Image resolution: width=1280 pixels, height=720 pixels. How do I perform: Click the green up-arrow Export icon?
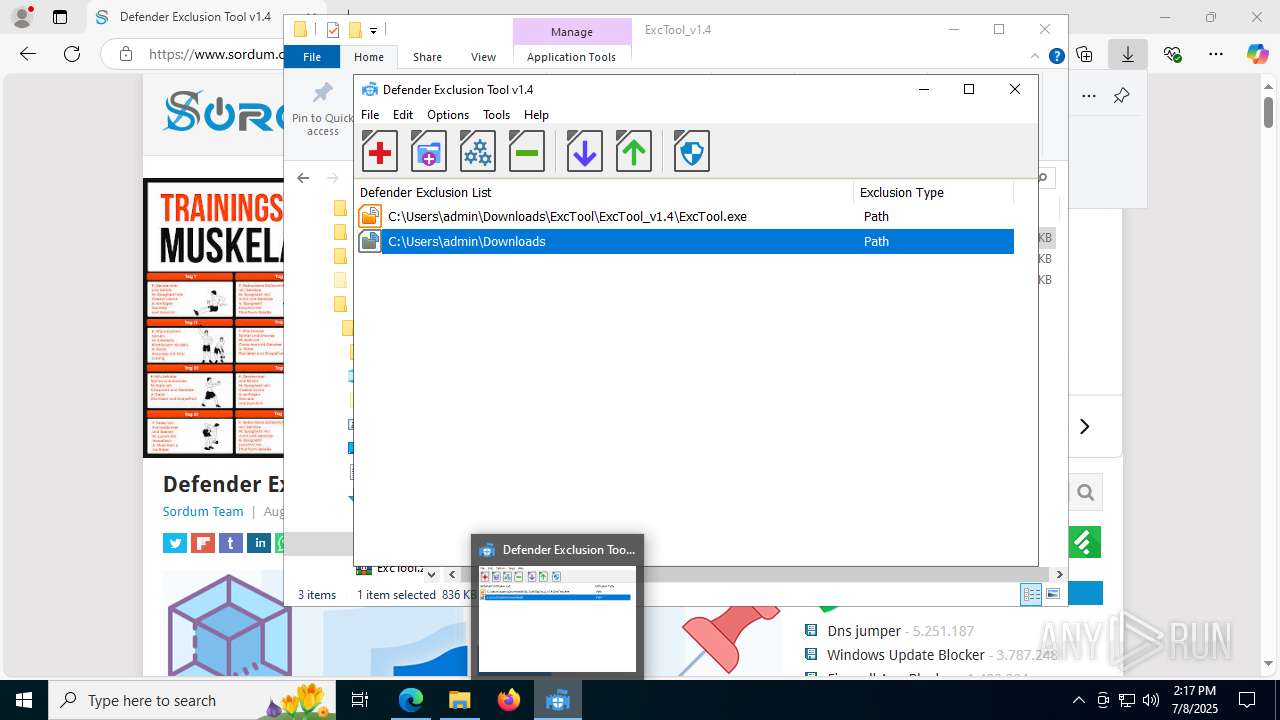click(633, 152)
